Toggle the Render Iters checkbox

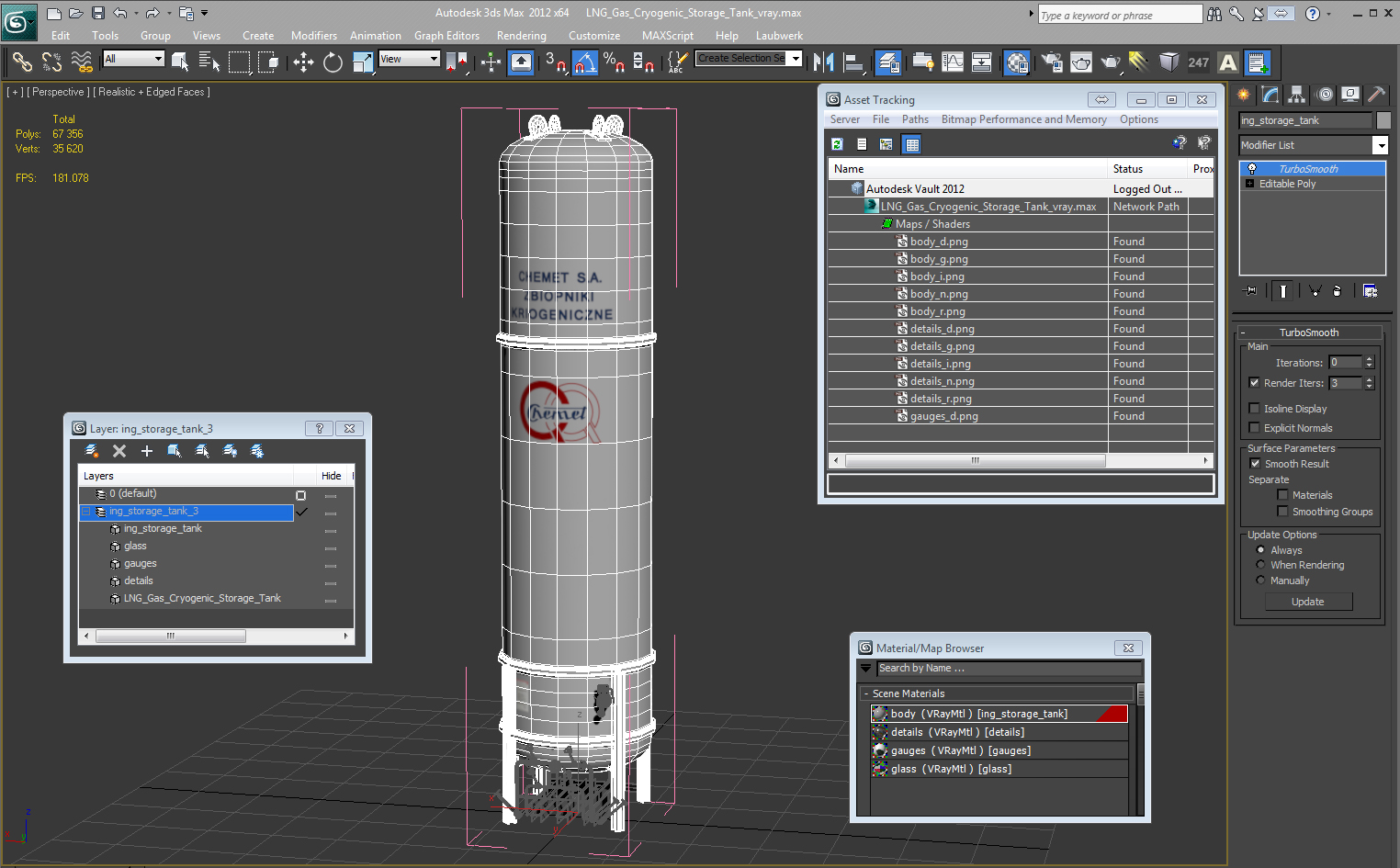[1254, 383]
